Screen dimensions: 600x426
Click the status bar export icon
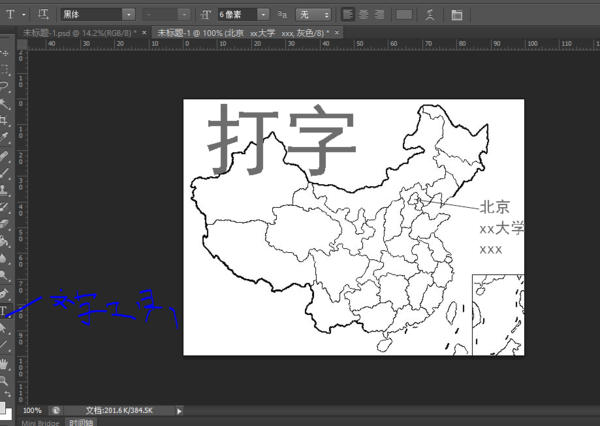tap(56, 411)
